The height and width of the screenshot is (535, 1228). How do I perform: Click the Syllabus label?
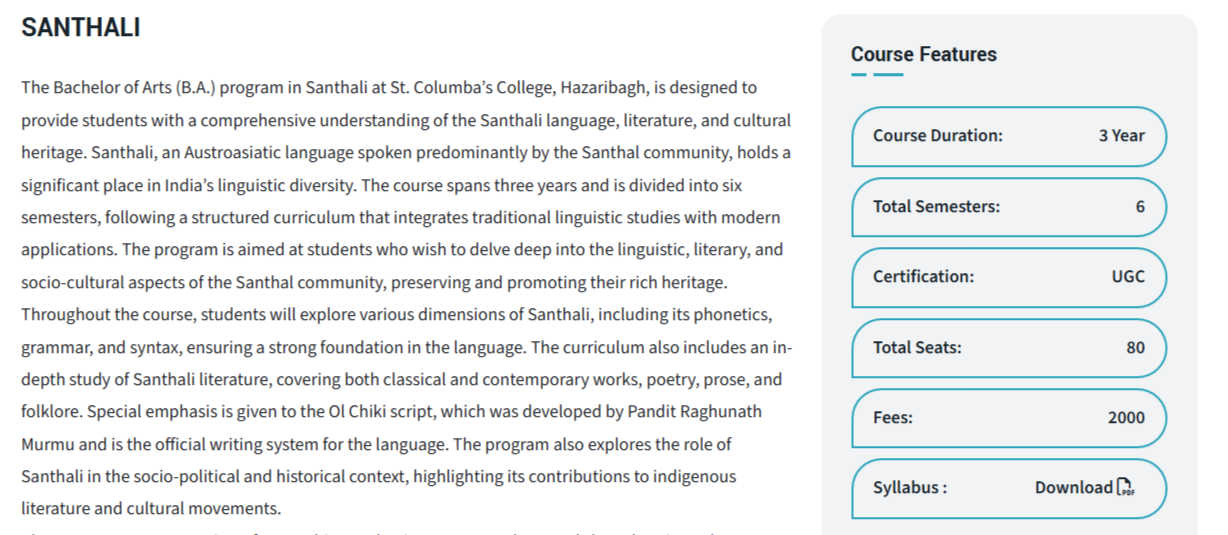(x=909, y=488)
